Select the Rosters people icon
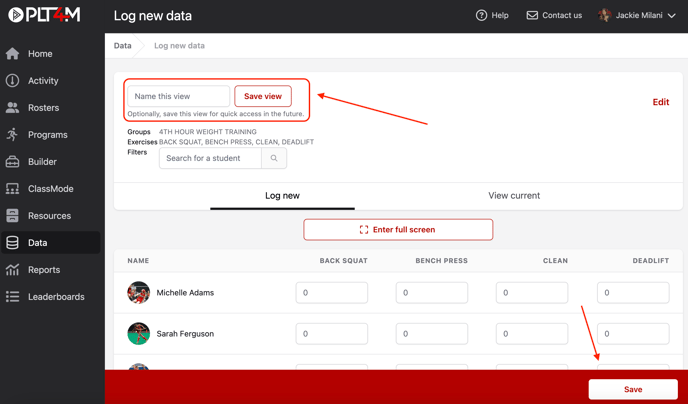Image resolution: width=688 pixels, height=404 pixels. coord(13,108)
